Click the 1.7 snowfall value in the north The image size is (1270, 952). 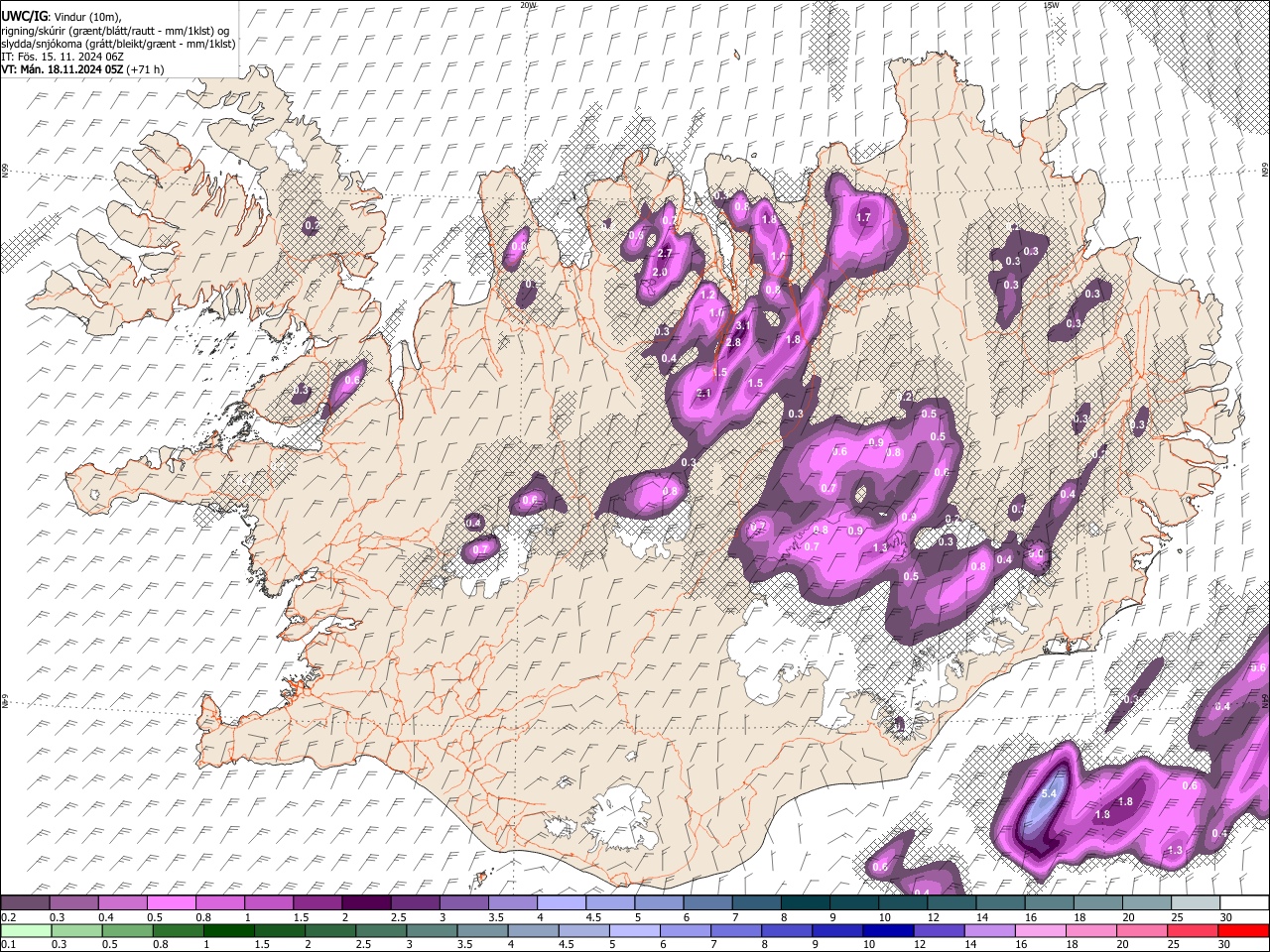[862, 217]
